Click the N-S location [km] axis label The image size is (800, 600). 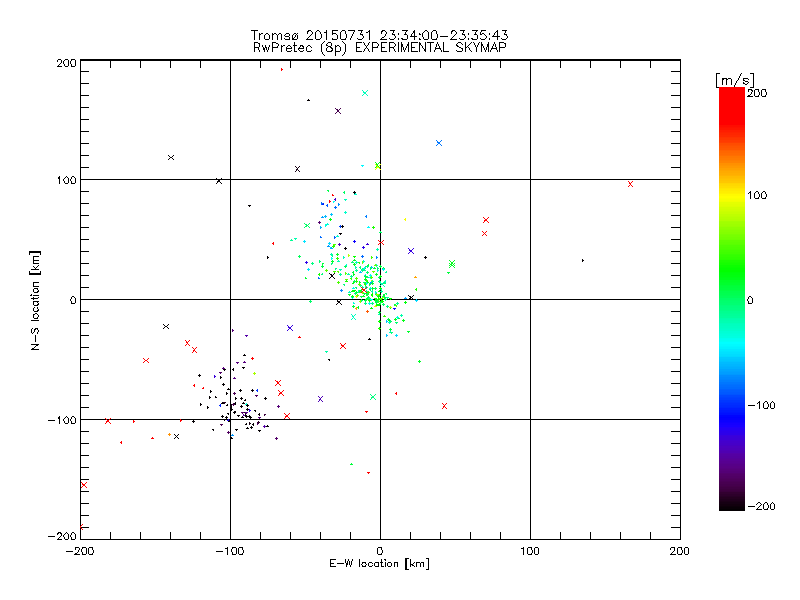pyautogui.click(x=35, y=300)
